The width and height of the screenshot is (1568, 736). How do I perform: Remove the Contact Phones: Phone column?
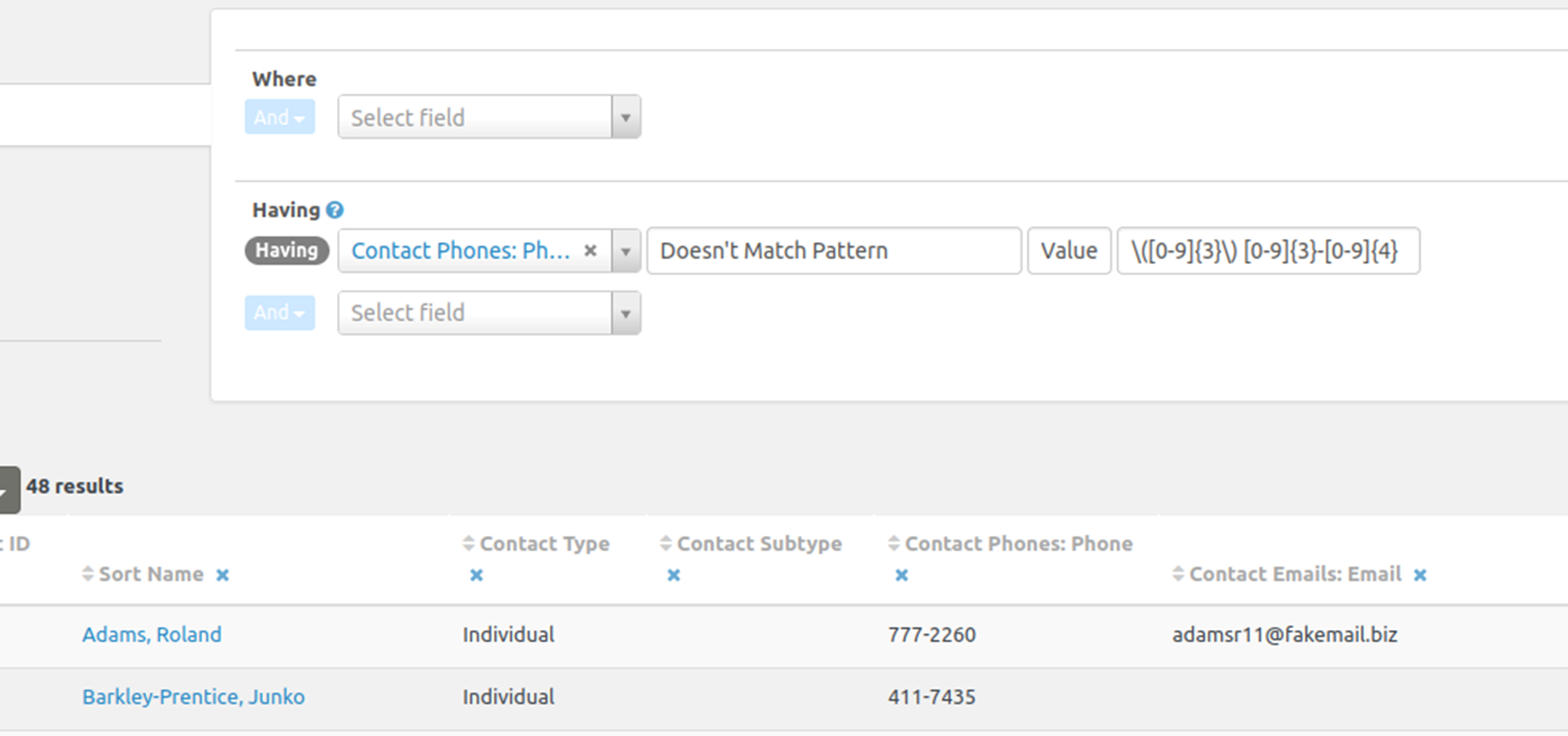[901, 575]
